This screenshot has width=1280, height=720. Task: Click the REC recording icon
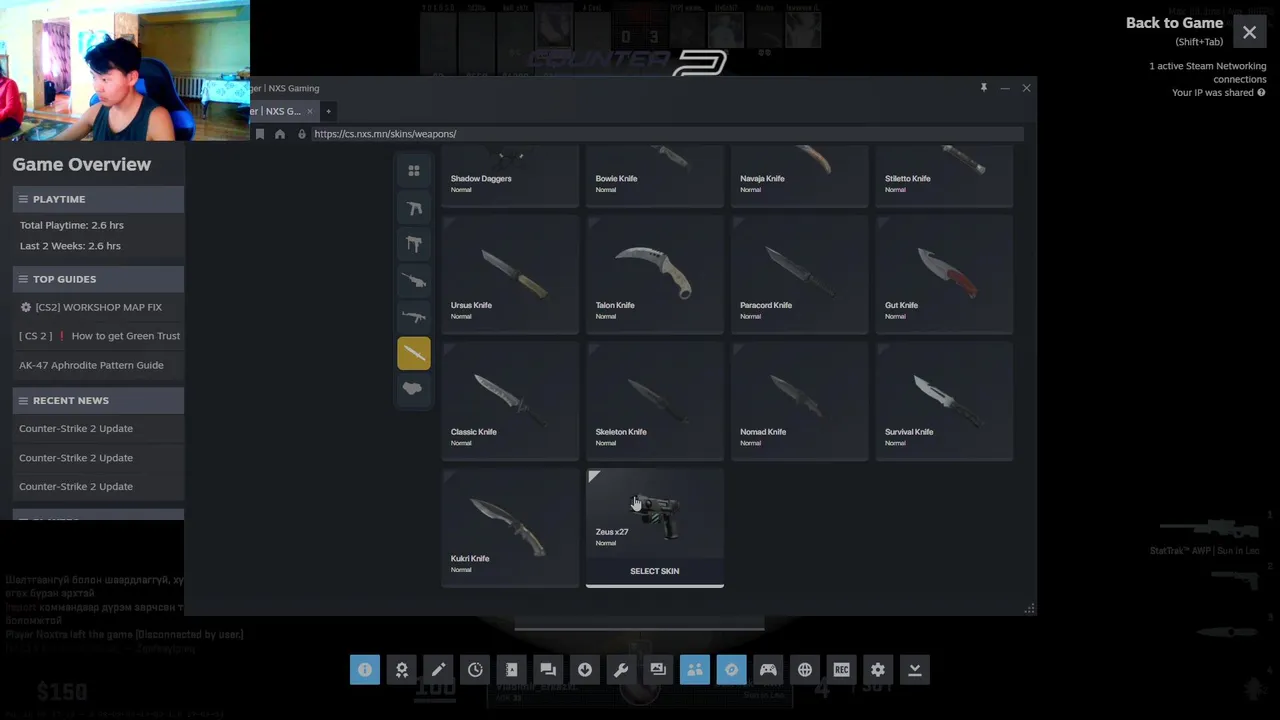click(x=841, y=670)
